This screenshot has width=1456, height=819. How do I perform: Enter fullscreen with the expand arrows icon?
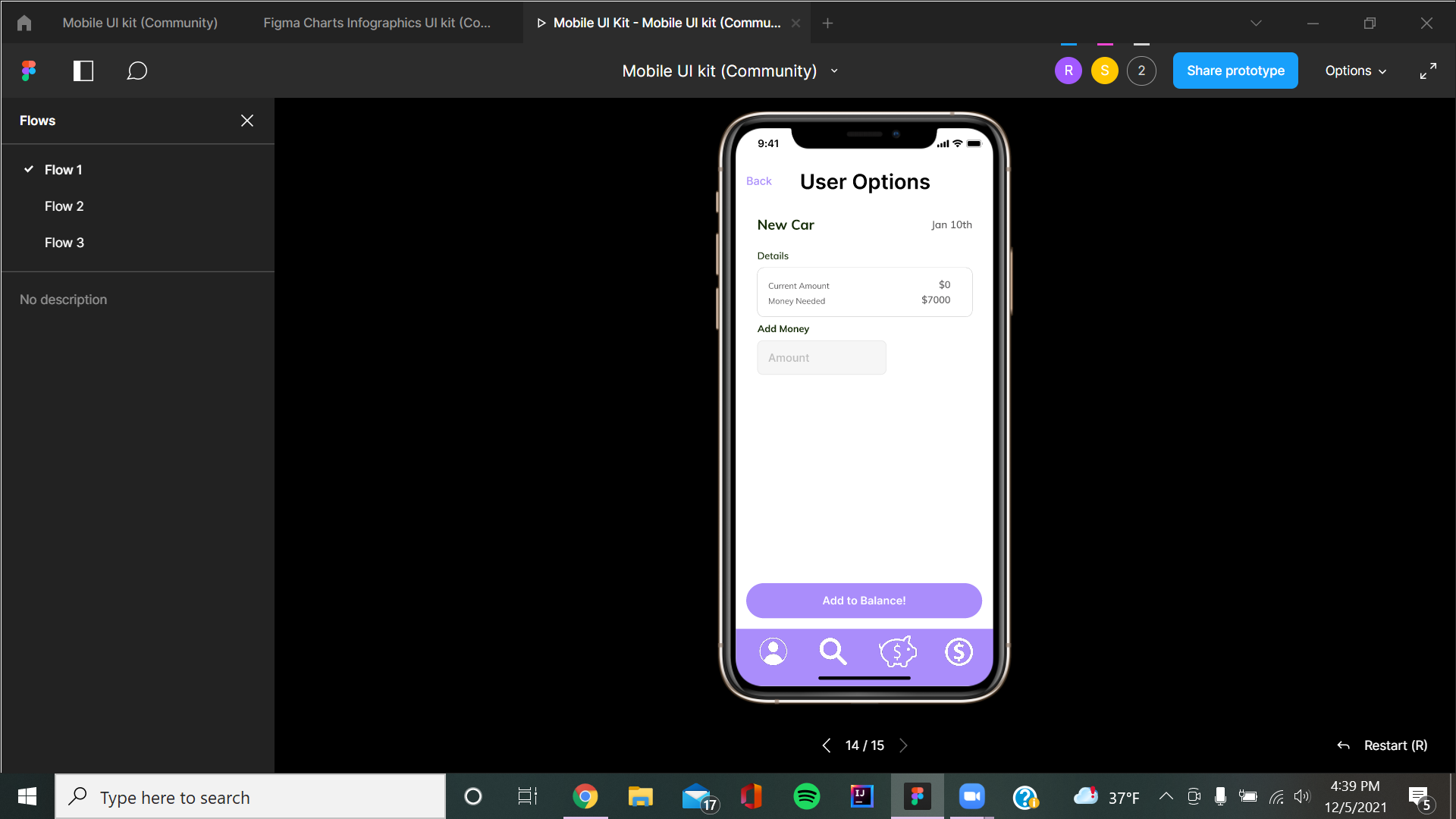(1428, 71)
